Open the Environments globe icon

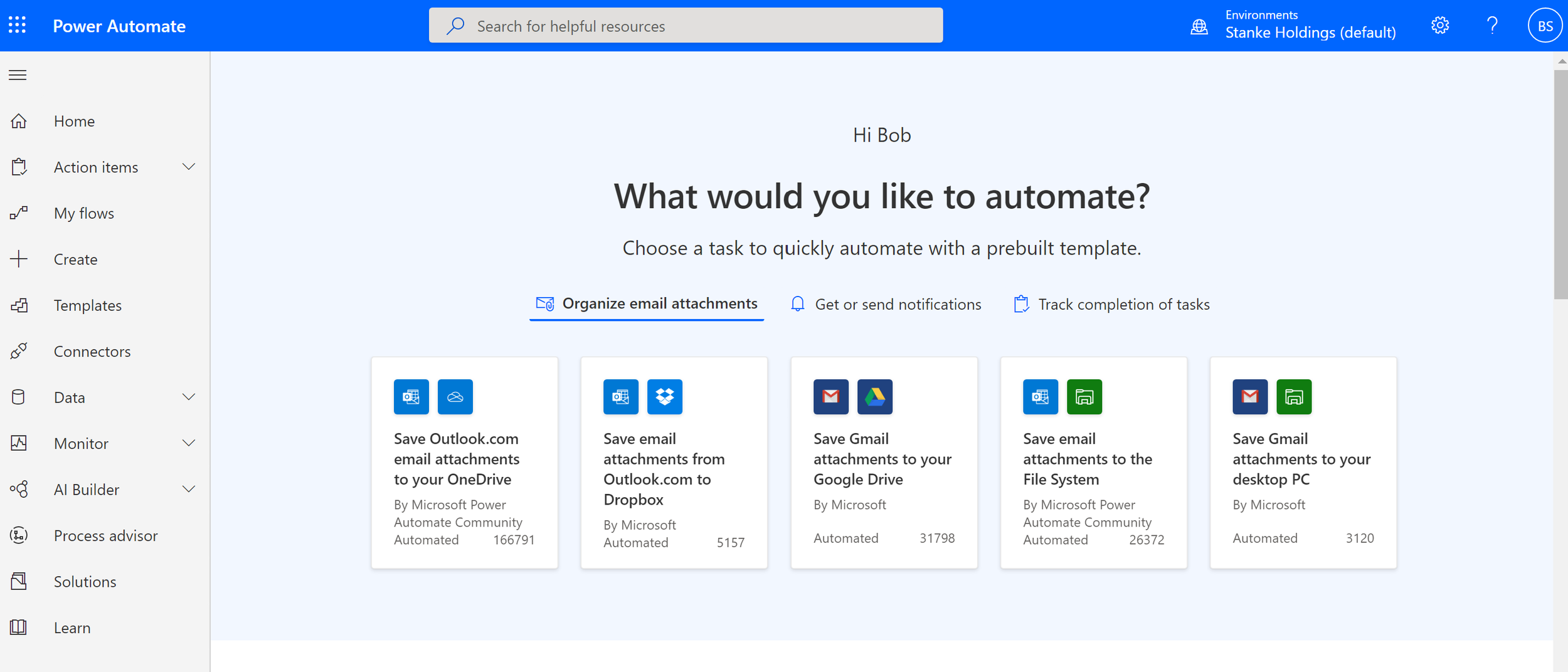(x=1199, y=26)
